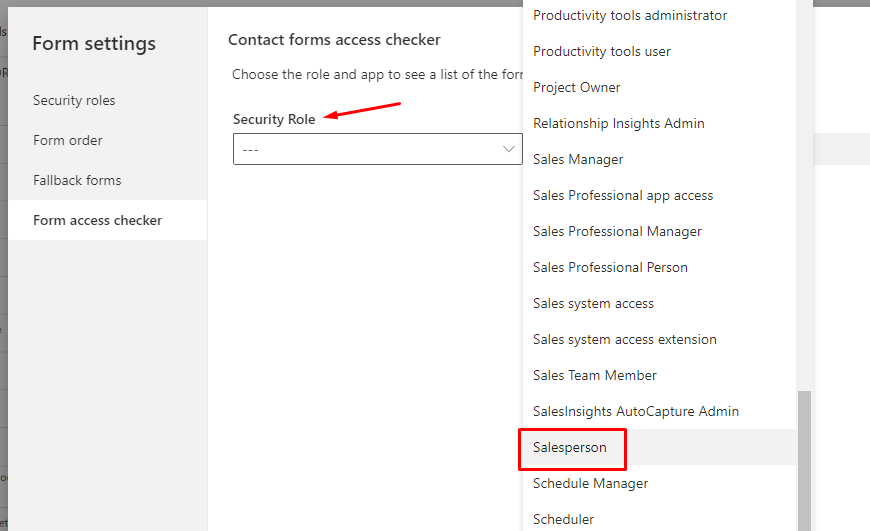Viewport: 870px width, 531px height.
Task: Pick Sales system access extension option
Action: tap(659, 339)
